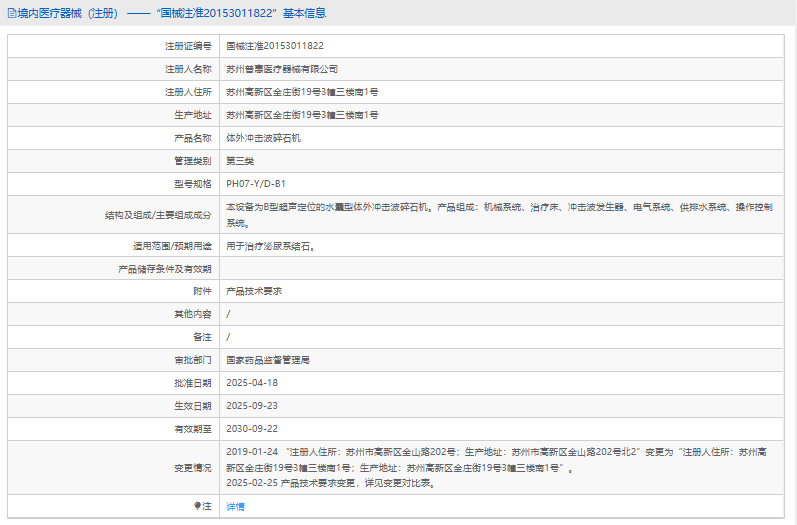Click the 有效期至 label cell
This screenshot has height=525, width=797.
113,428
